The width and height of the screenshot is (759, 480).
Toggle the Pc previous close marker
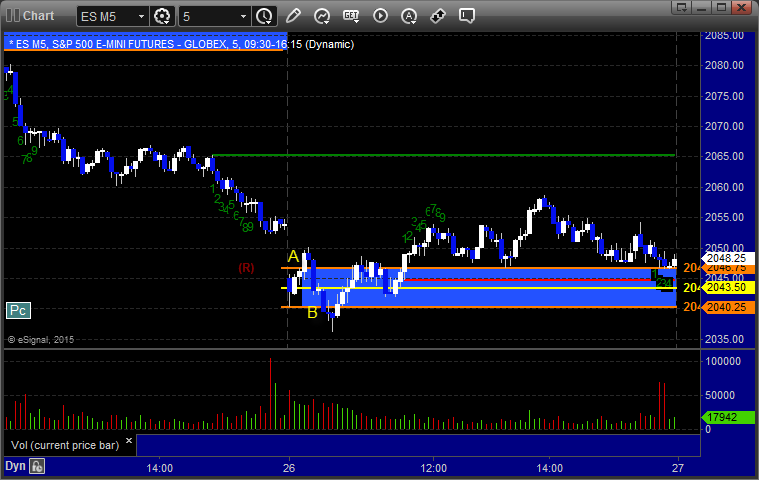(17, 311)
